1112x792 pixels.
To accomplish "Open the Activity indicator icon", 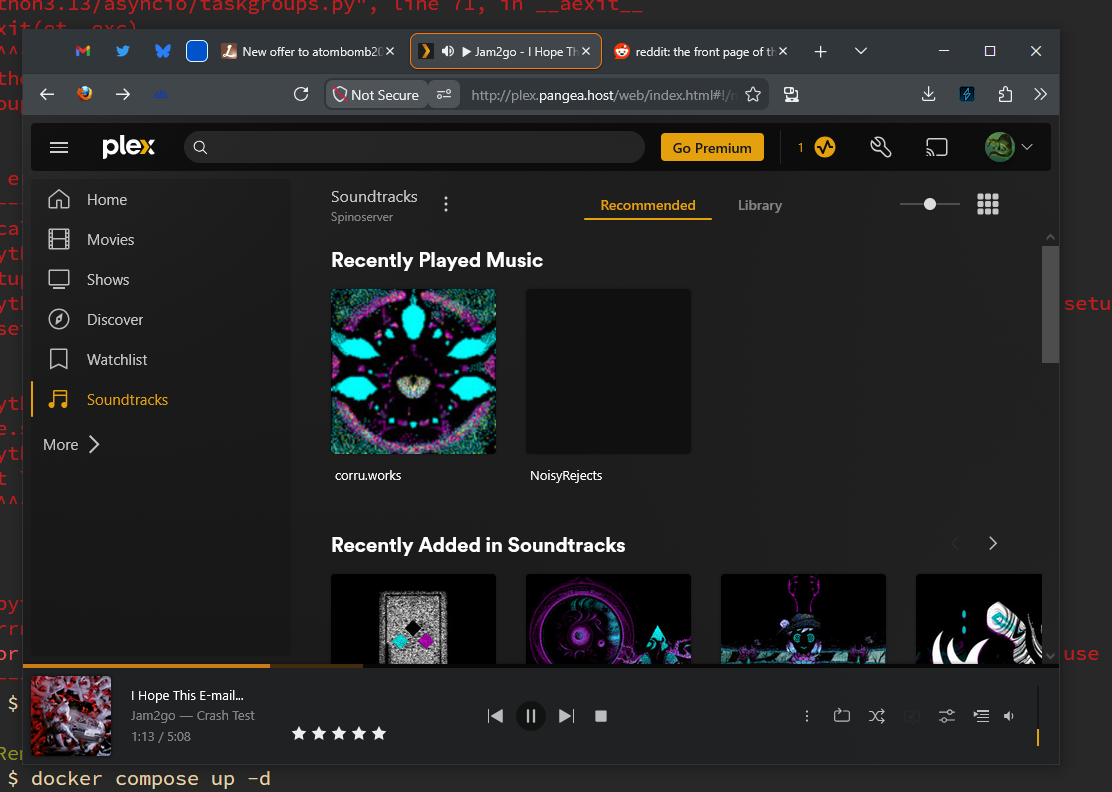I will (825, 147).
